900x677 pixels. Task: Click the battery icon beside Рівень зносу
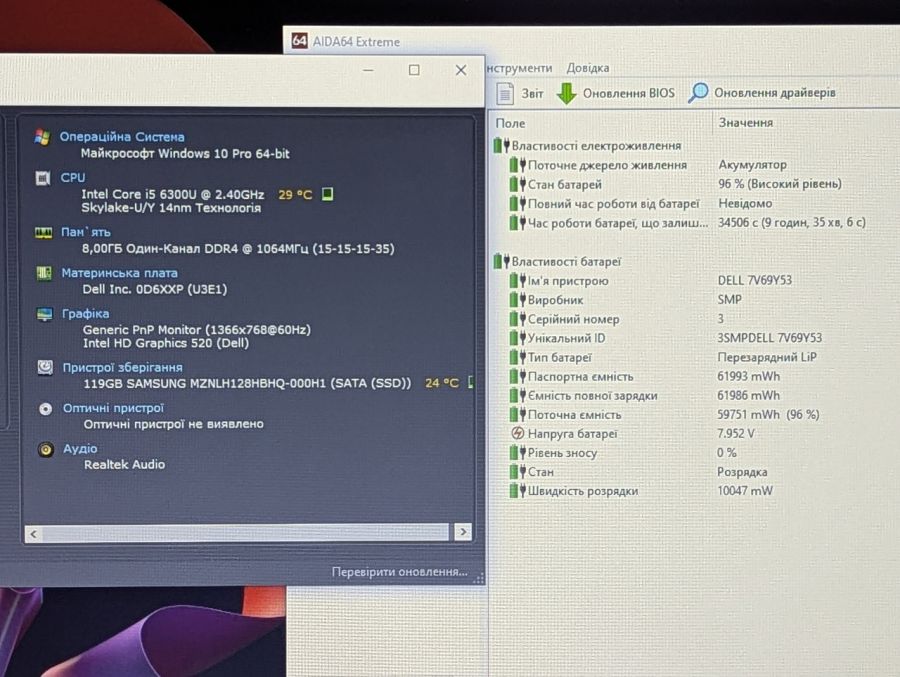(x=518, y=452)
